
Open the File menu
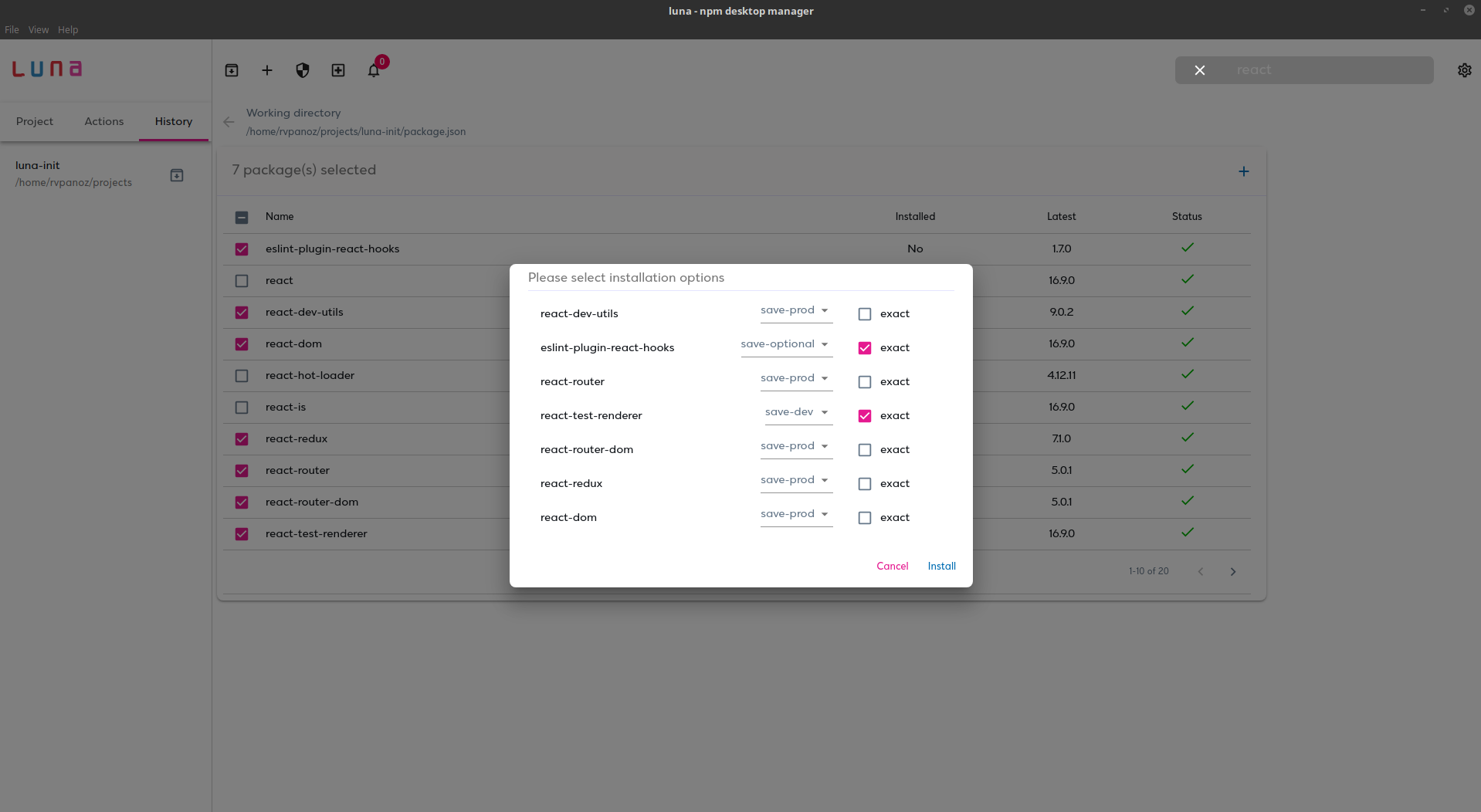12,30
